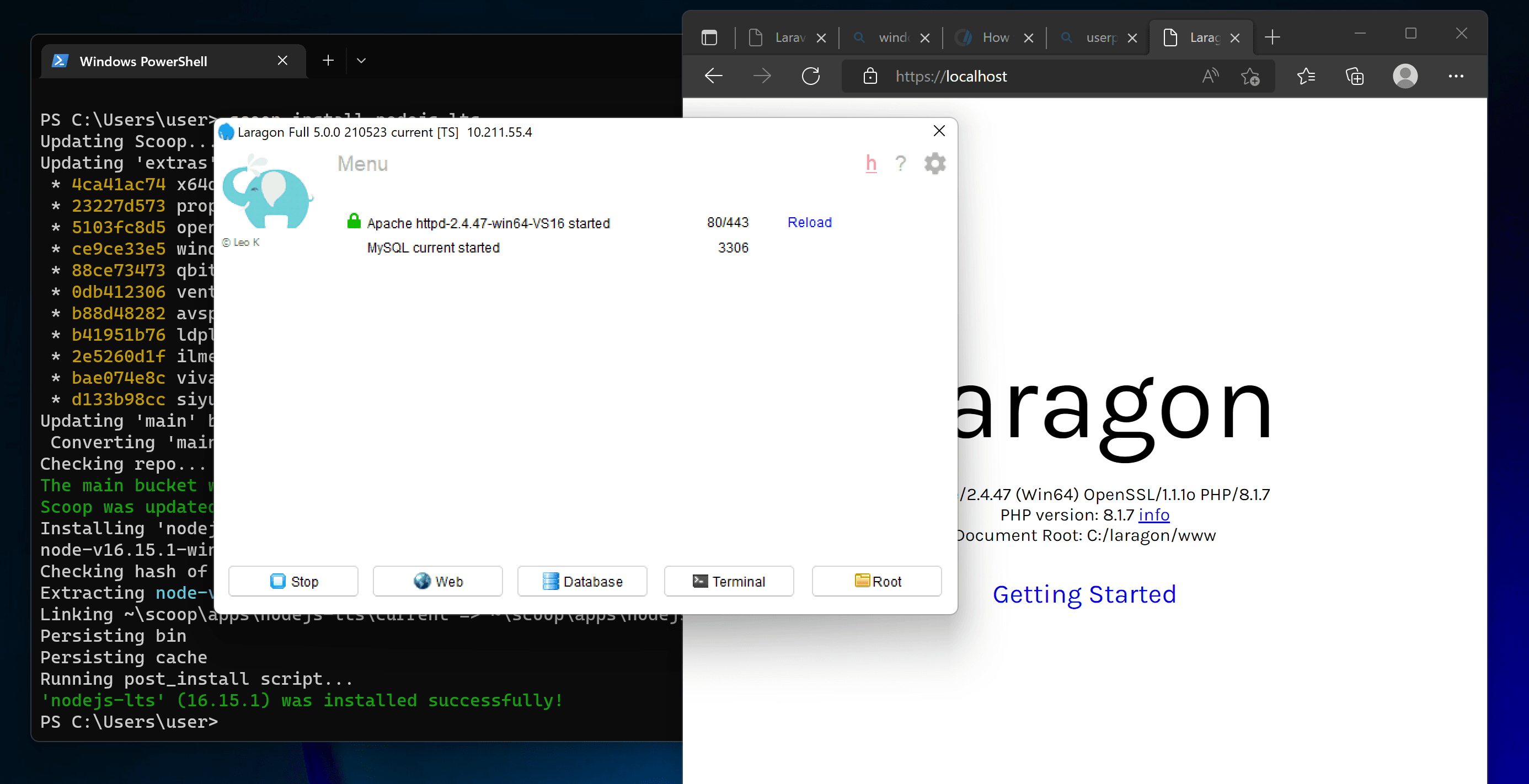Open Laragon preferences via the gear icon

pos(934,163)
